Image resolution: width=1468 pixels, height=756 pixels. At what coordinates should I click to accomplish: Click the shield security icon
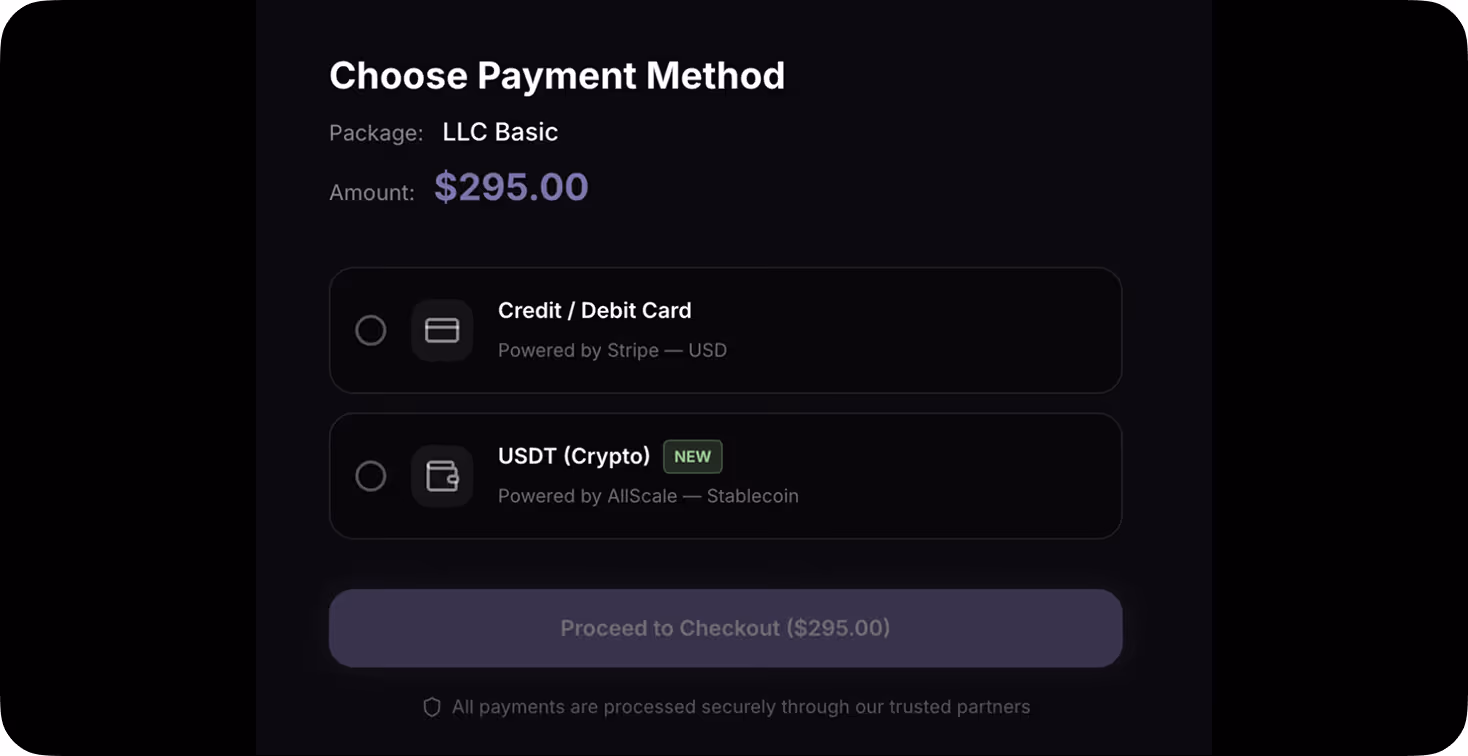tap(432, 707)
